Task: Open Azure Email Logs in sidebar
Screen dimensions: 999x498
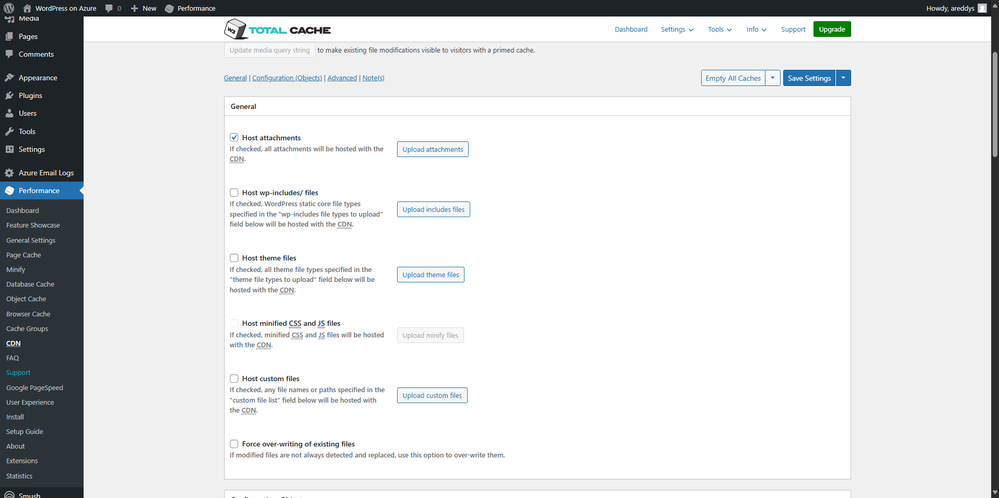Action: click(46, 173)
